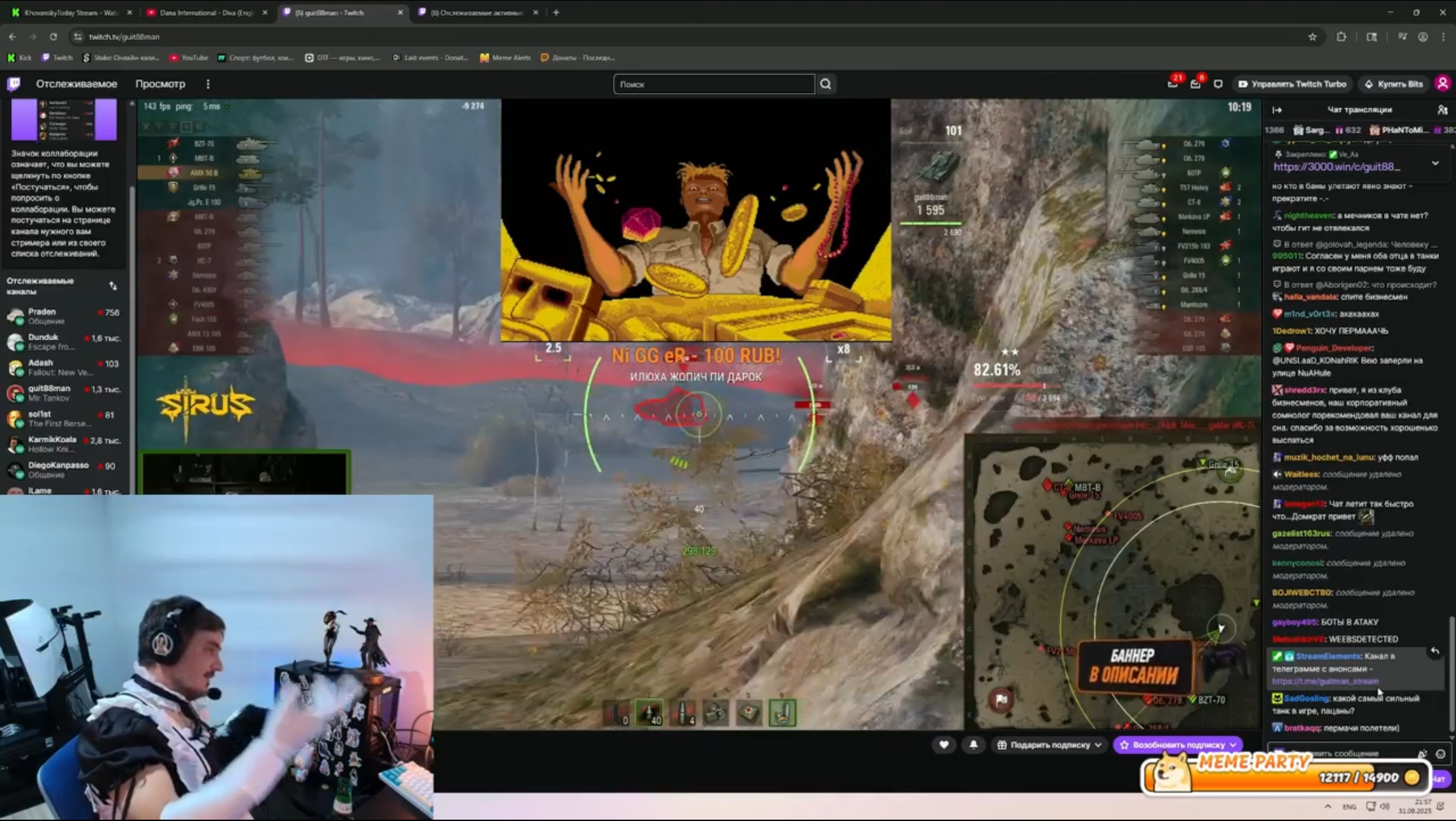Toggle the heart follow button under the stream
The image size is (1456, 821).
pyautogui.click(x=943, y=744)
